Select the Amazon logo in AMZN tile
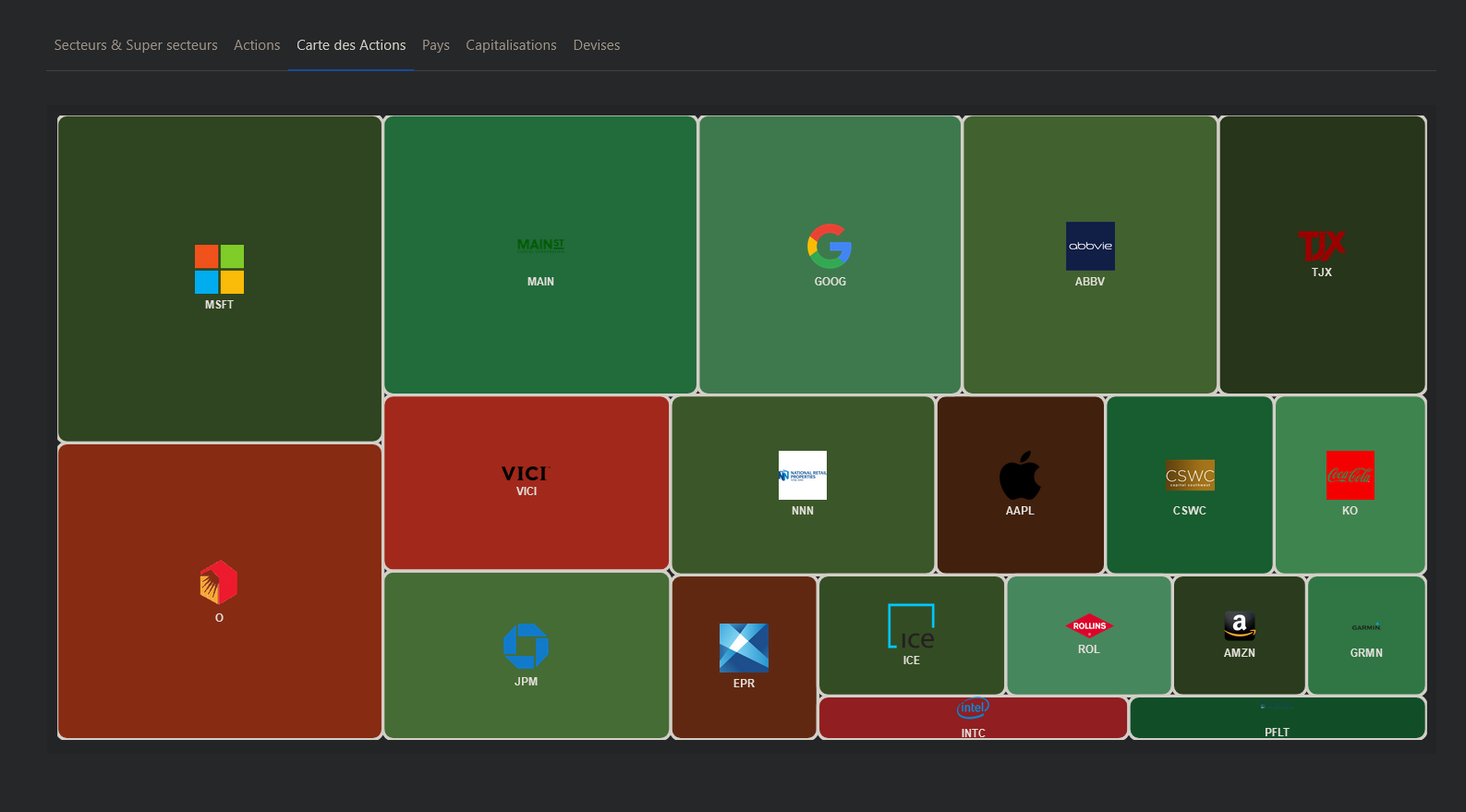 tap(1239, 625)
